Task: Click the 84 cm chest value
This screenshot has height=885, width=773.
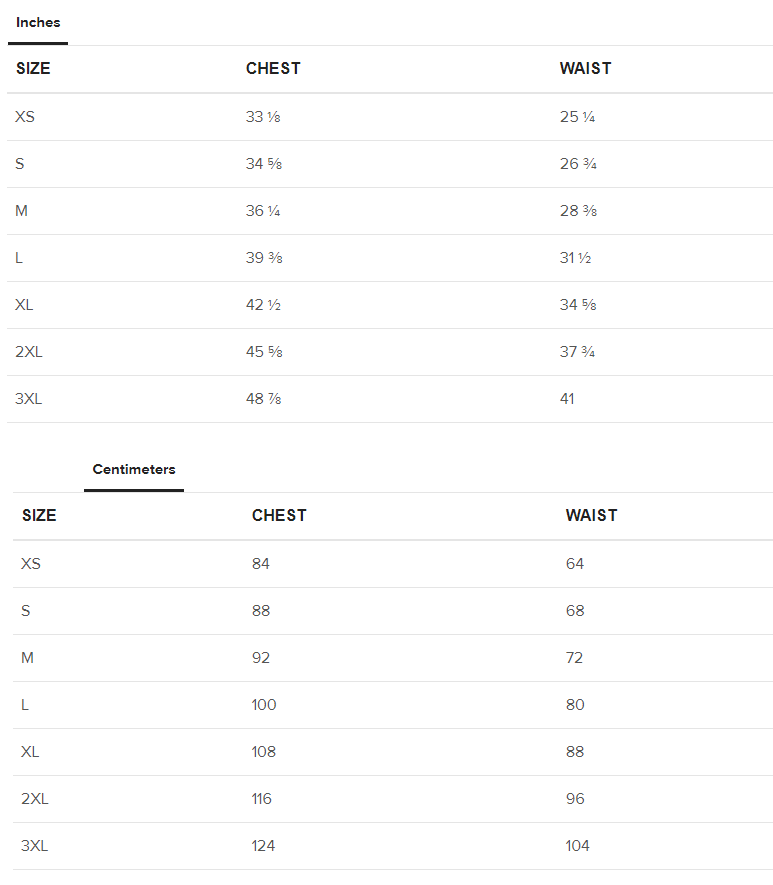Action: pos(261,564)
